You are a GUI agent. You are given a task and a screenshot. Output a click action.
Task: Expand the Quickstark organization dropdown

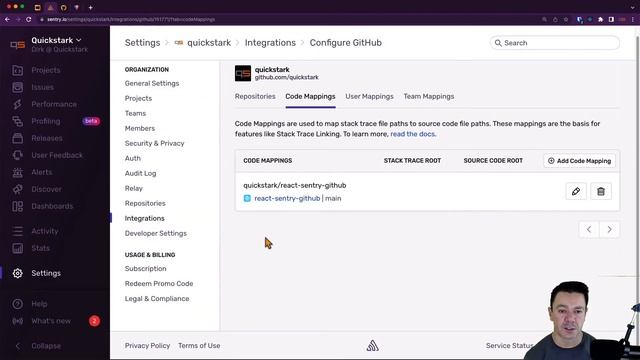[56, 40]
